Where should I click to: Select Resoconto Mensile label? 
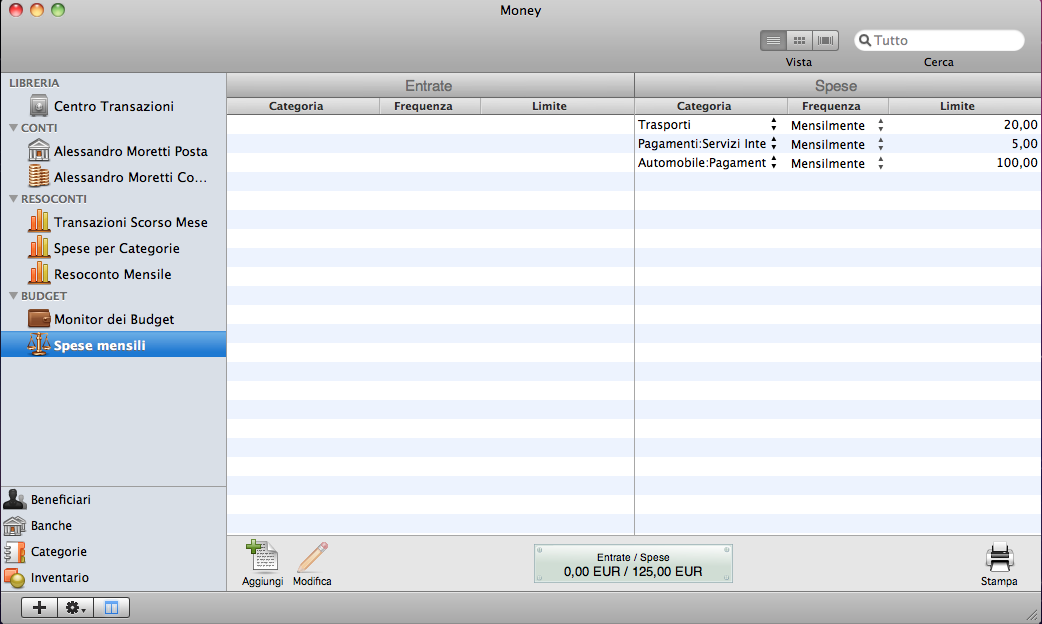tap(113, 274)
